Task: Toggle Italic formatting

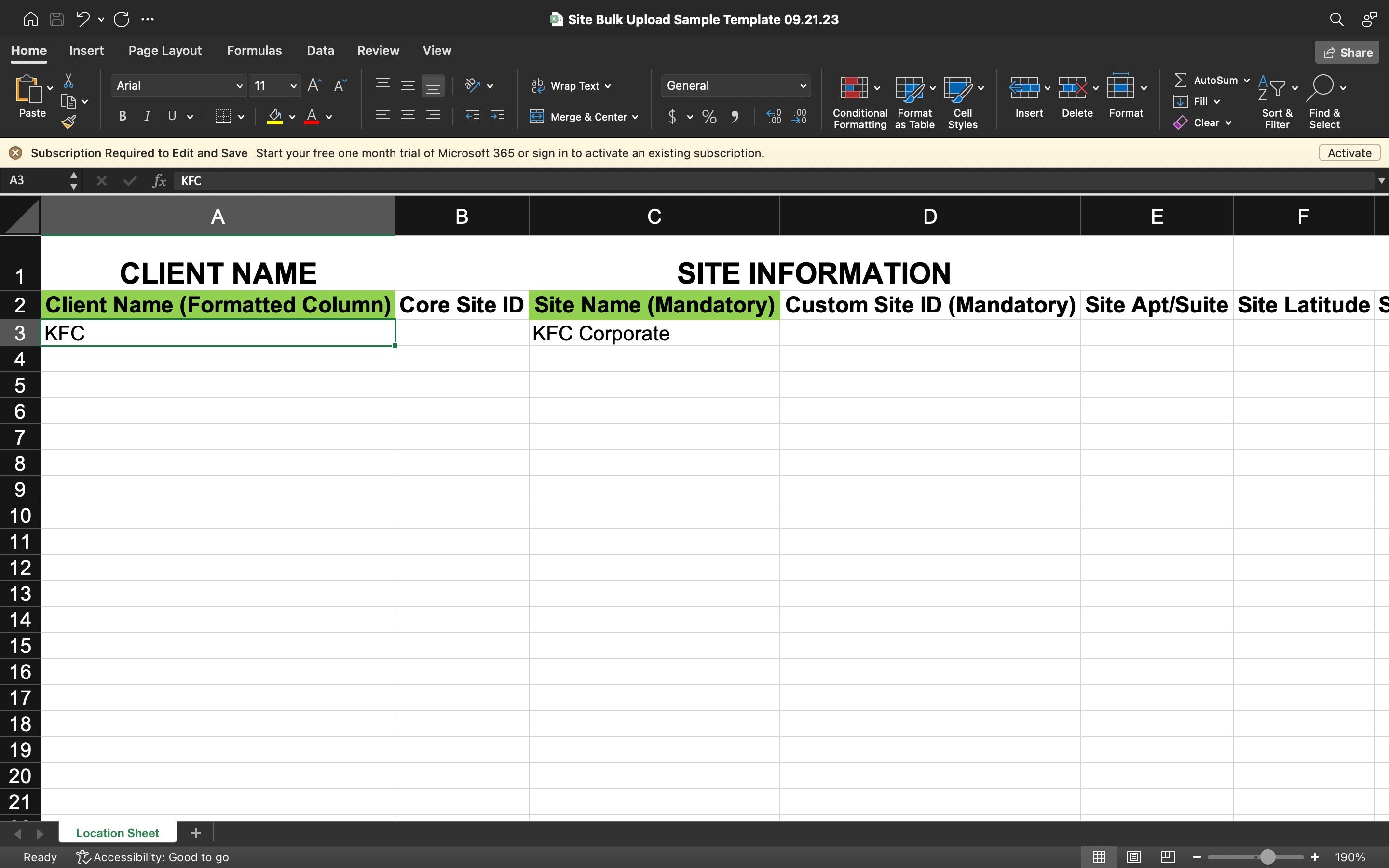Action: click(147, 117)
